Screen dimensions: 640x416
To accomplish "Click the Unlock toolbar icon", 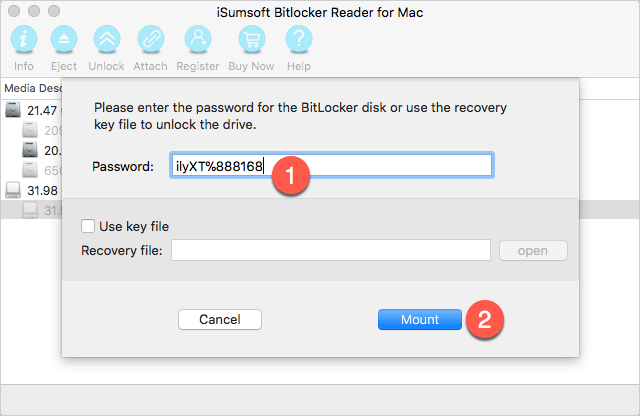I will pos(106,41).
